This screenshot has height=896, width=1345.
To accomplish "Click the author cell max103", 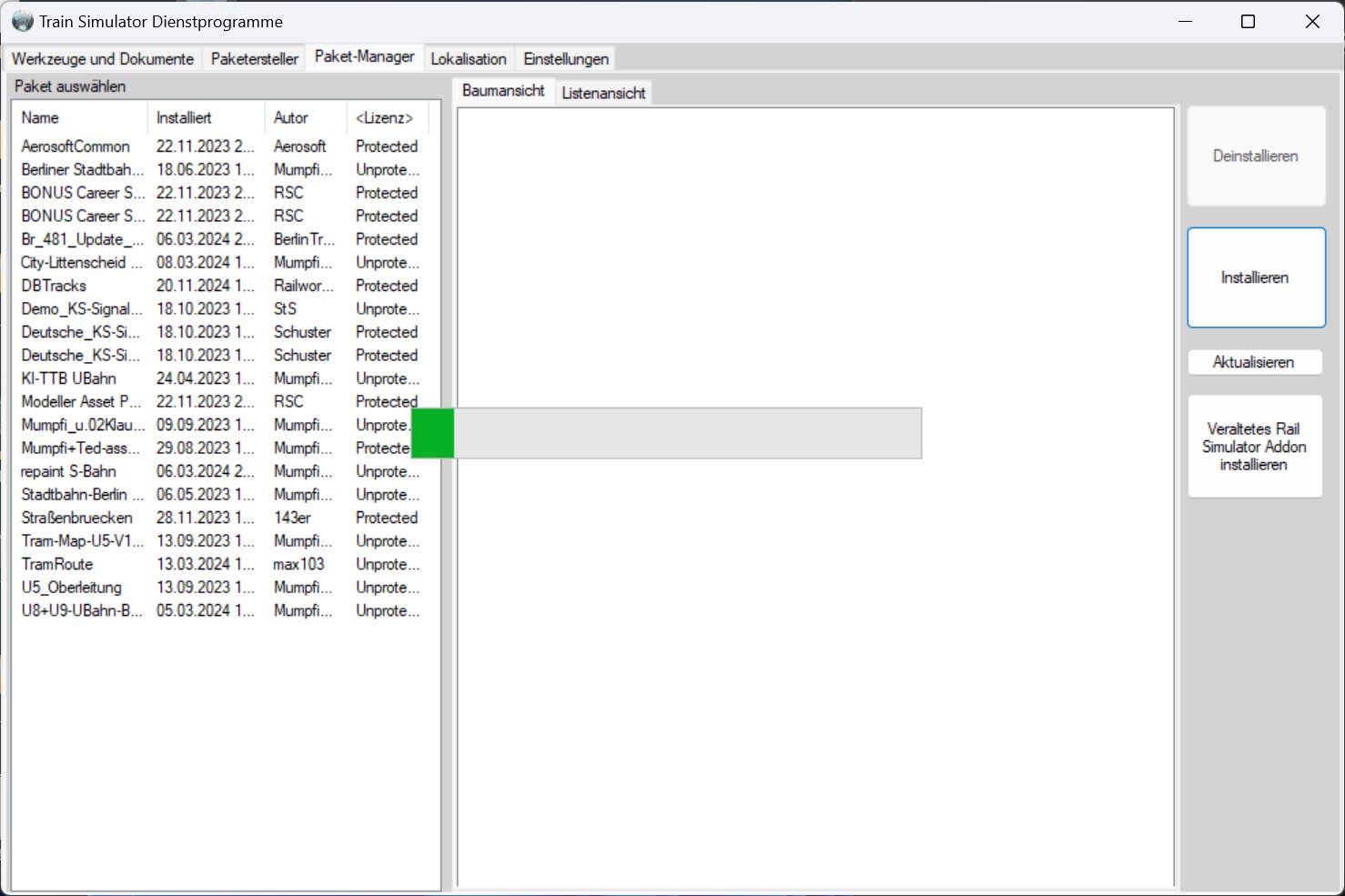I will pos(299,564).
